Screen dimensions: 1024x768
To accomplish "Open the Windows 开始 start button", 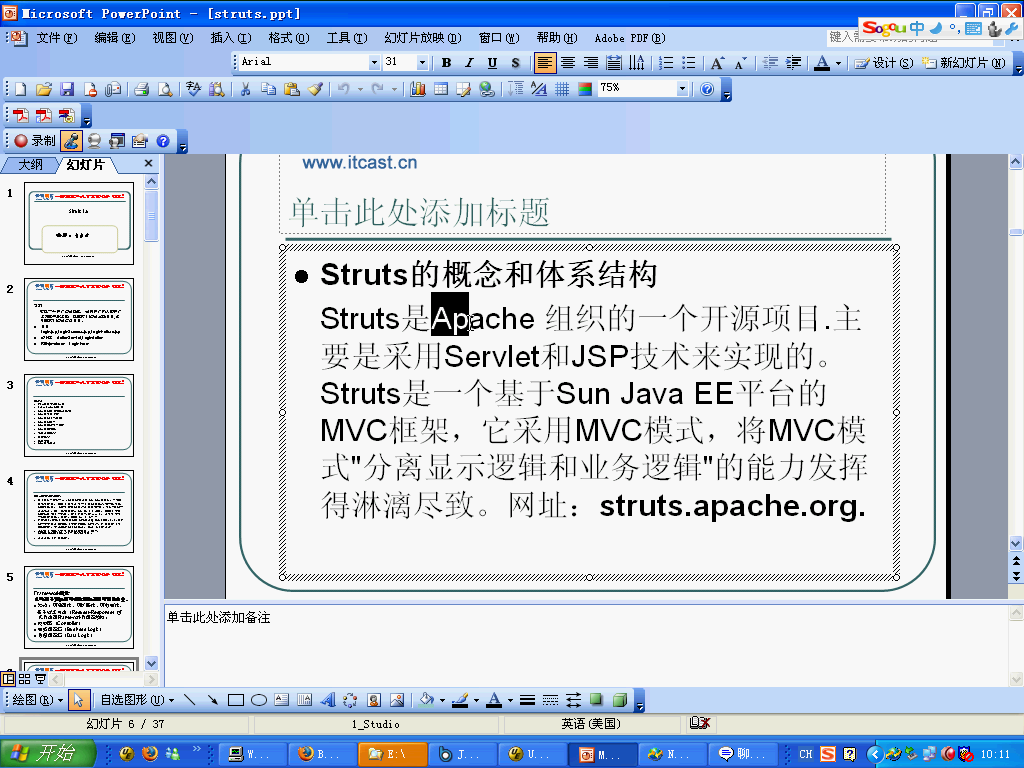I will (x=46, y=753).
